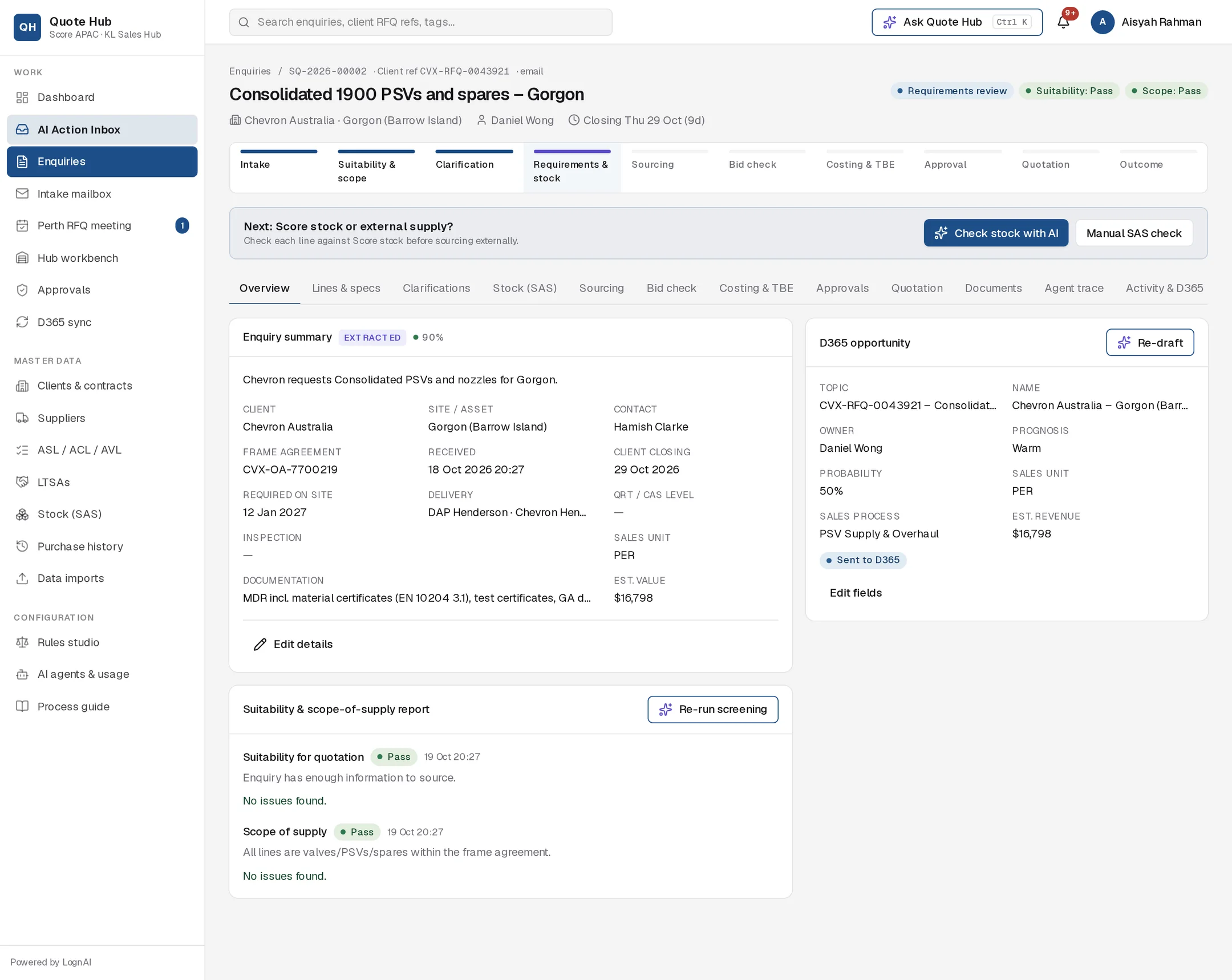Image resolution: width=1232 pixels, height=980 pixels.
Task: Click the pencil icon beside Edit details
Action: pyautogui.click(x=260, y=644)
